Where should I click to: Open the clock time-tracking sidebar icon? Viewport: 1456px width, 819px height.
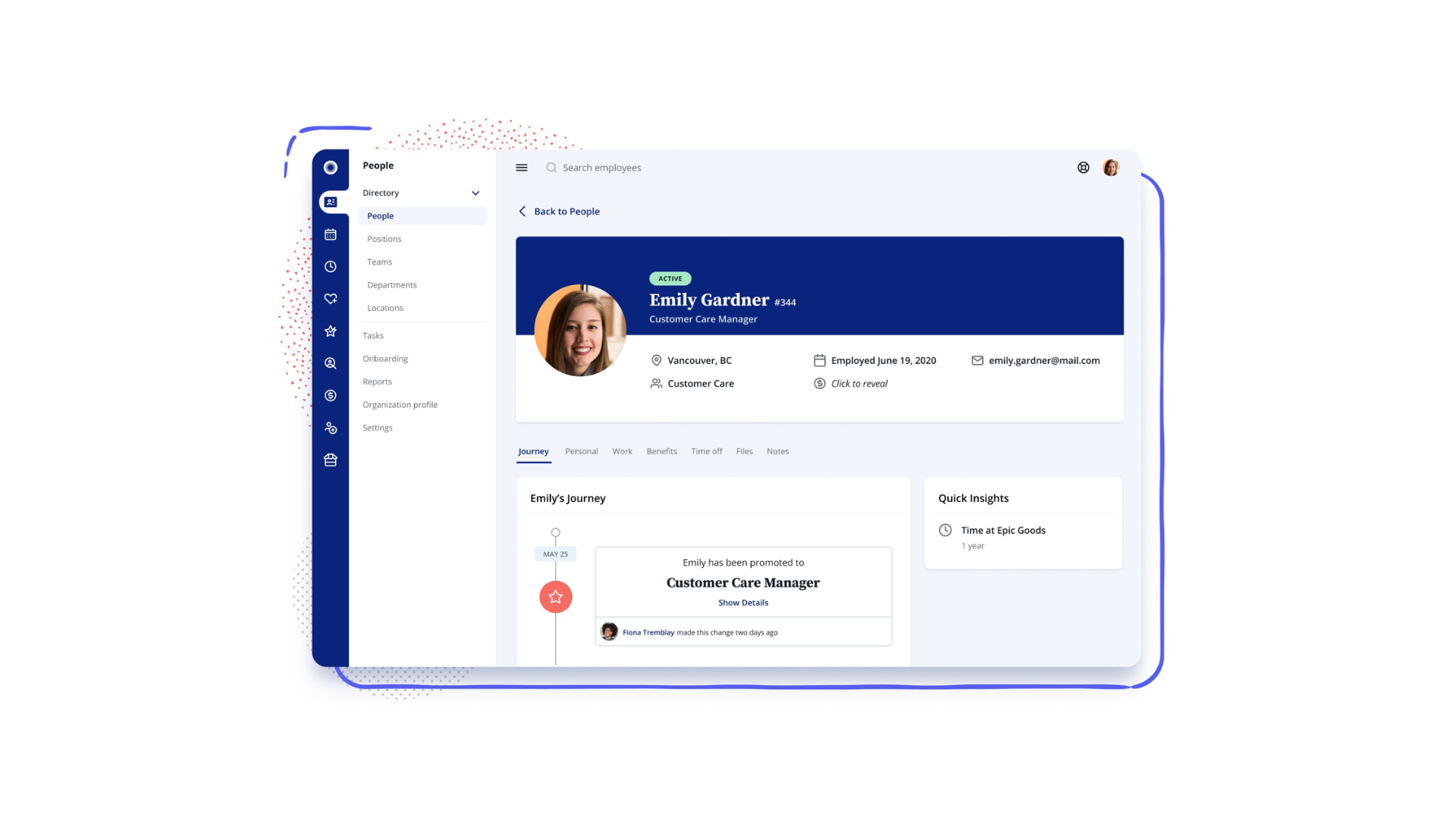[x=331, y=267]
